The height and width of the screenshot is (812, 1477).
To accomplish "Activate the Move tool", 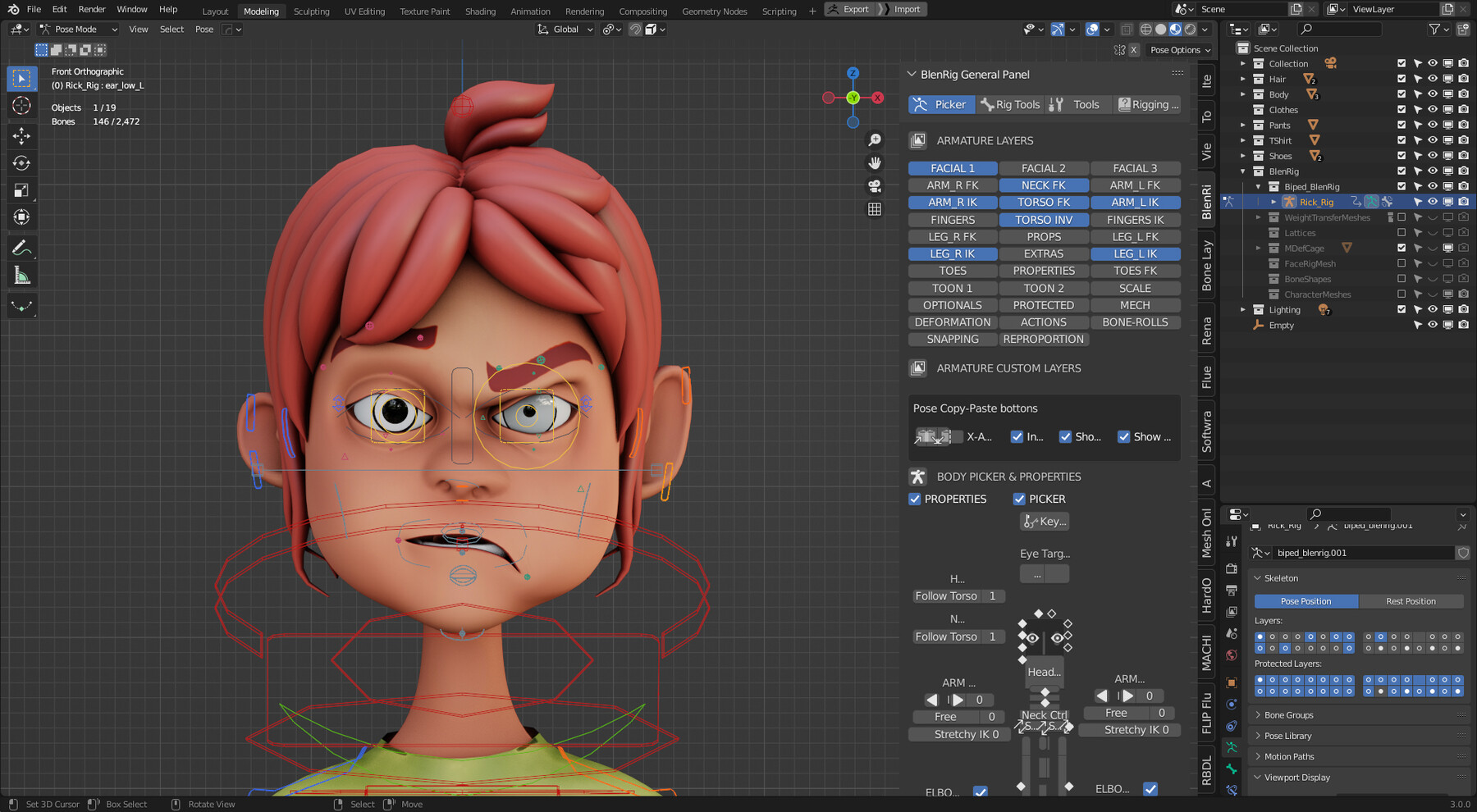I will tap(22, 135).
